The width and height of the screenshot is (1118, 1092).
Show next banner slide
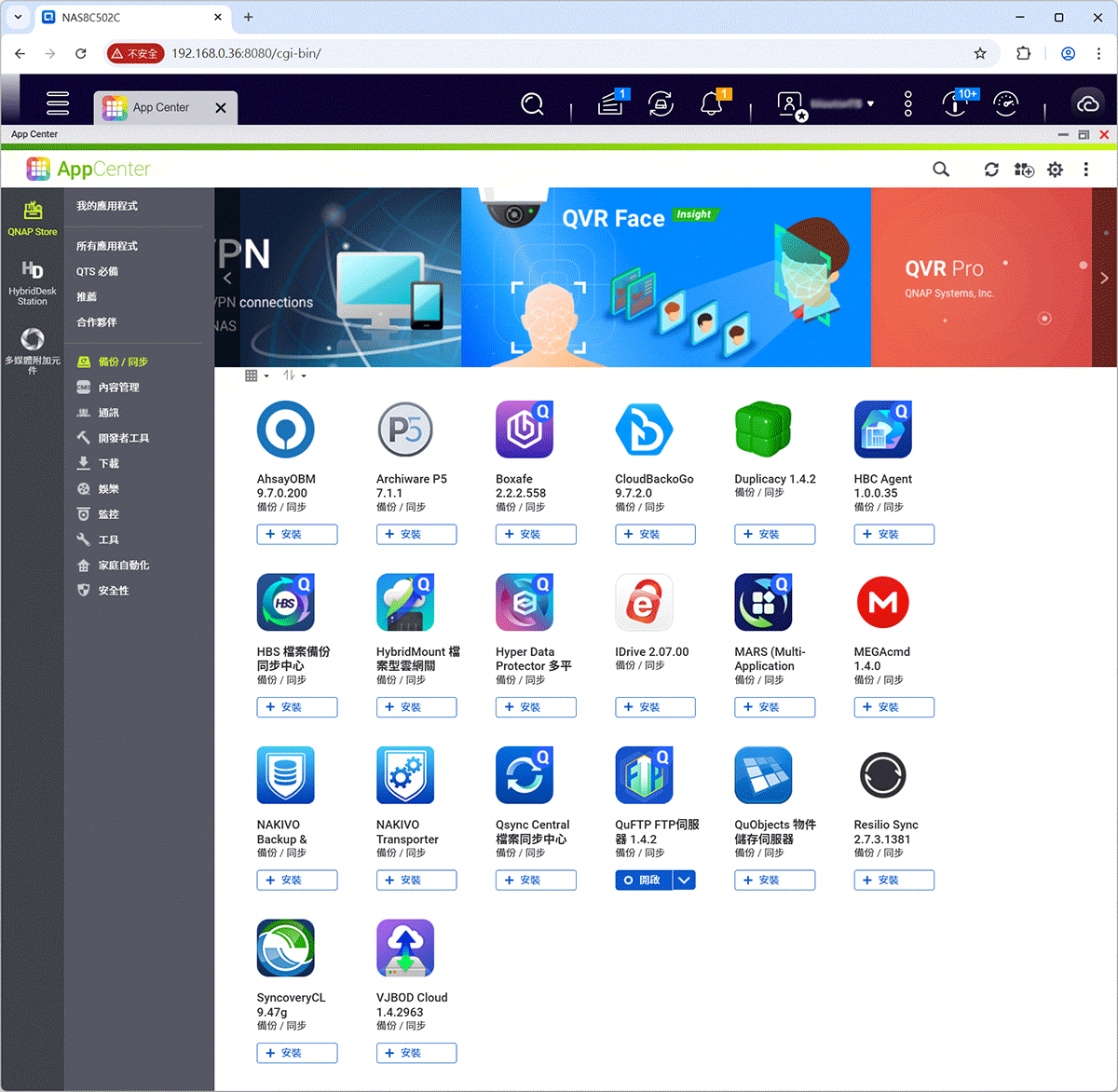[1105, 278]
